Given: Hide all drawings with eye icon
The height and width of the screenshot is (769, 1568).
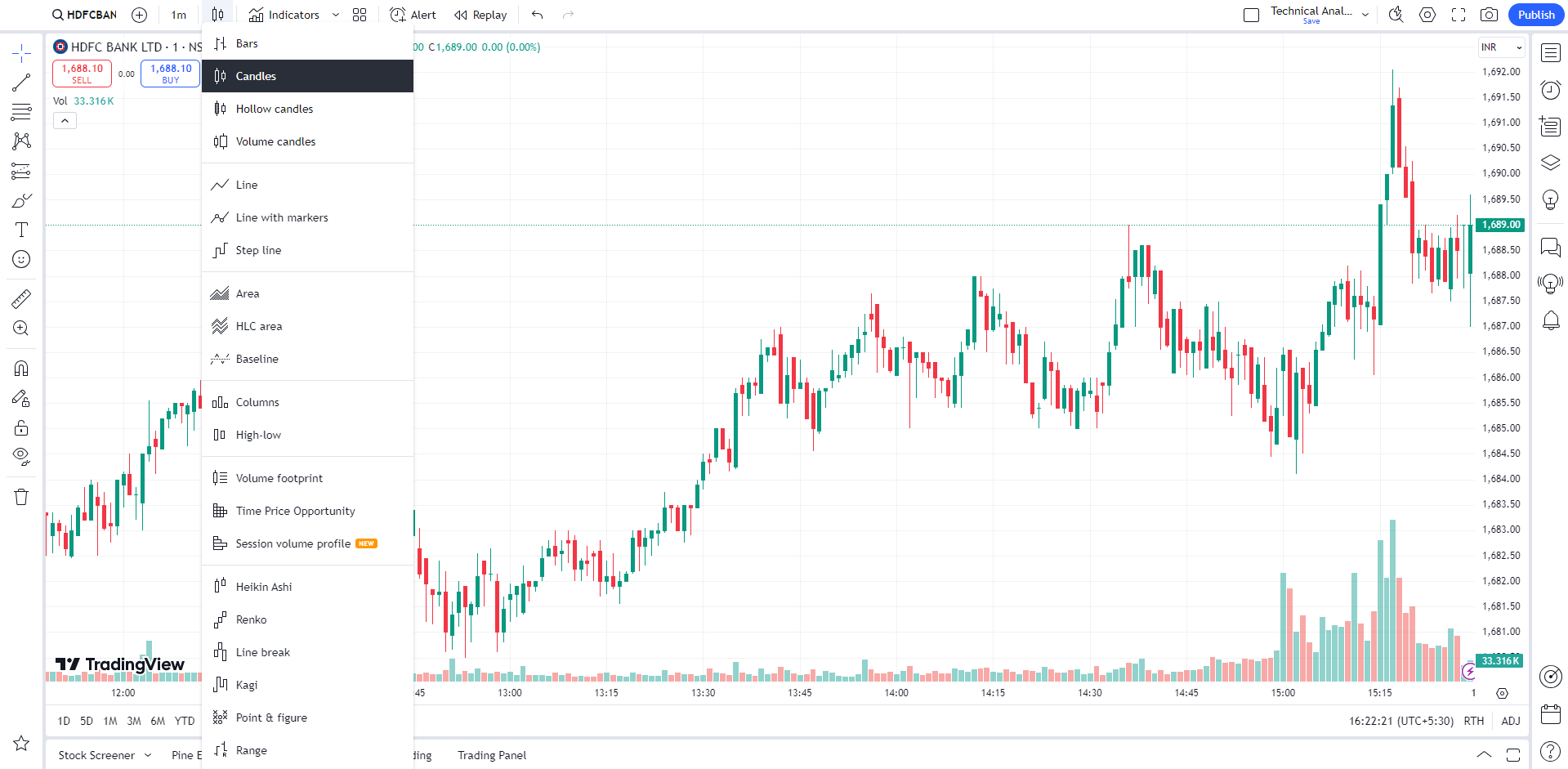Looking at the screenshot, I should [x=21, y=457].
